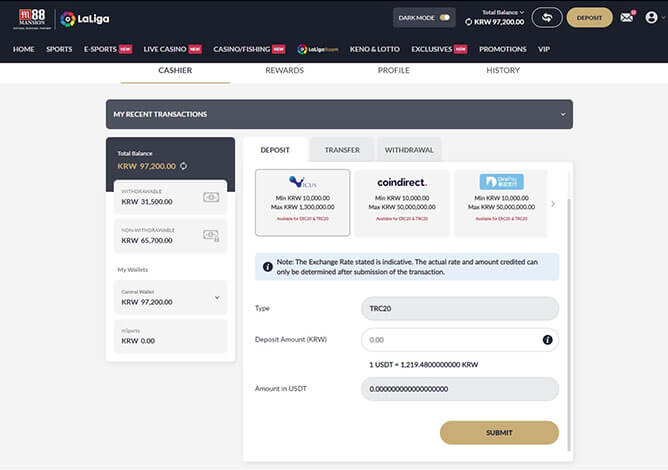Show next payment methods with arrow
Image resolution: width=668 pixels, height=470 pixels.
point(553,204)
